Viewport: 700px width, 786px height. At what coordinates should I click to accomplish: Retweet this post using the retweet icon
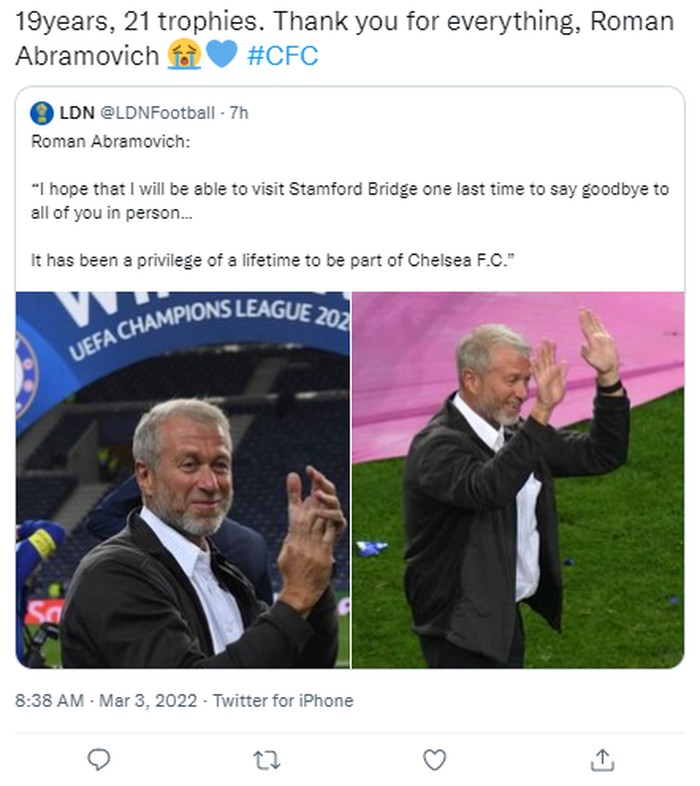click(266, 761)
